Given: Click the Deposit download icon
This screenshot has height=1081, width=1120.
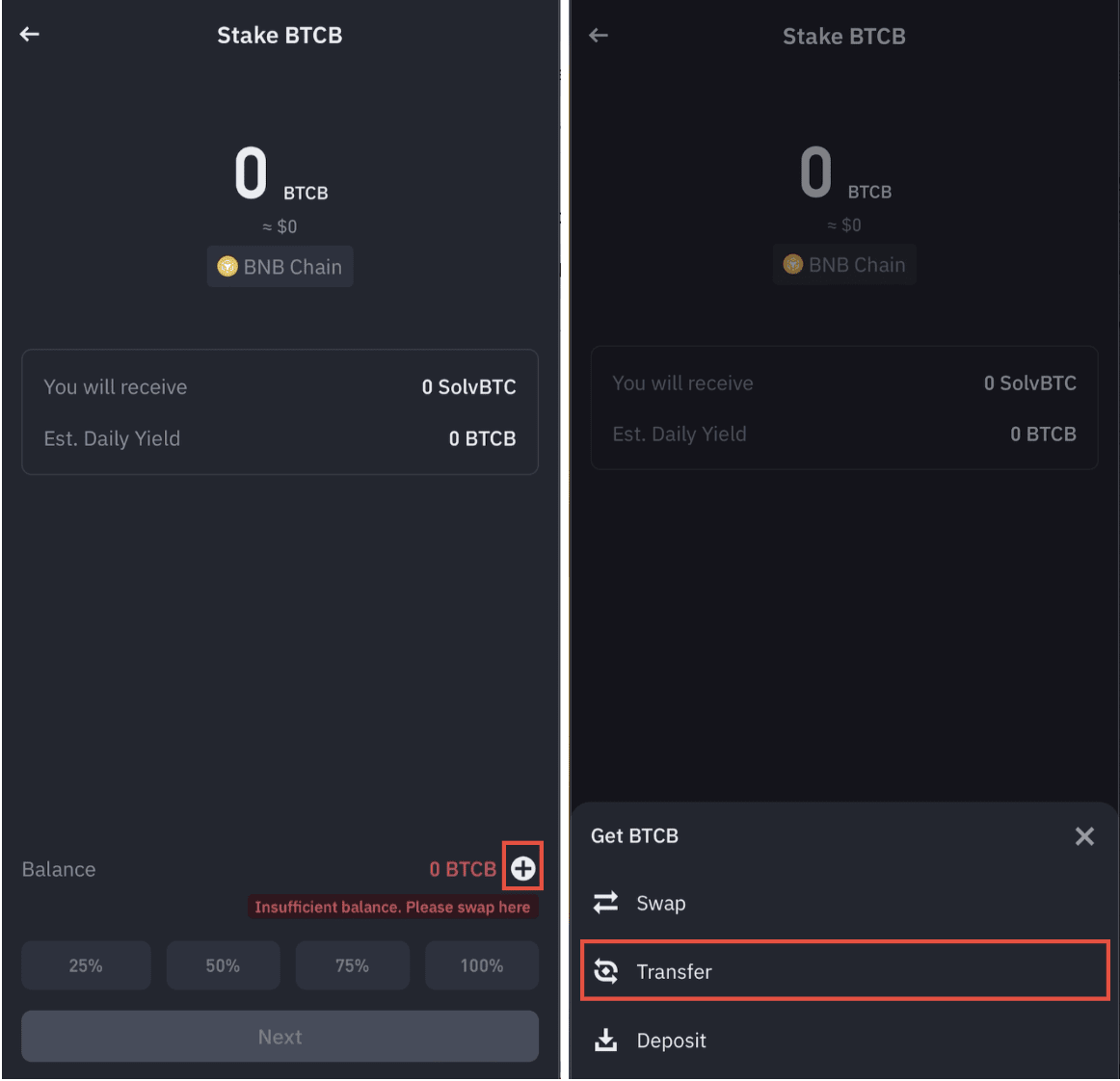Looking at the screenshot, I should 605,1040.
